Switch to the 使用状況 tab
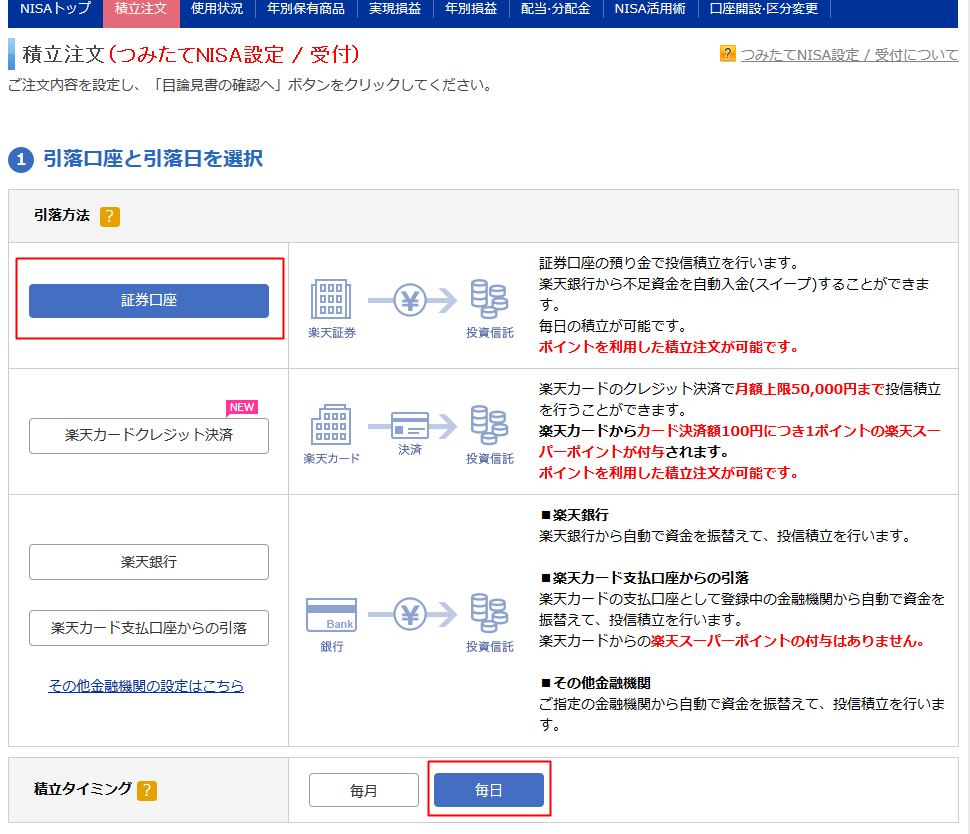Screen dimensions: 970x834 coord(217,10)
